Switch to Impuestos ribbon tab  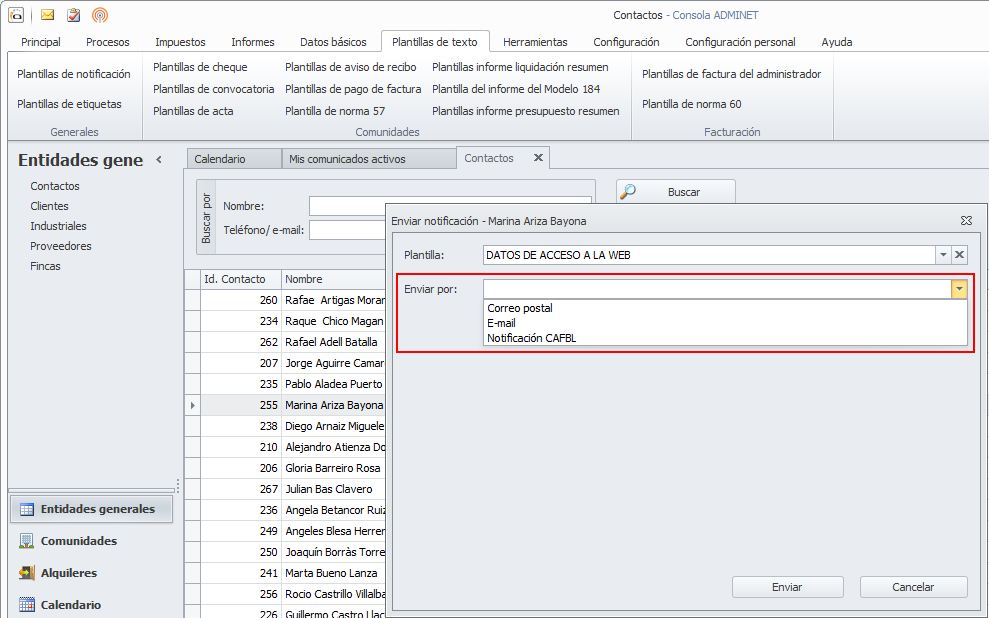coord(180,42)
